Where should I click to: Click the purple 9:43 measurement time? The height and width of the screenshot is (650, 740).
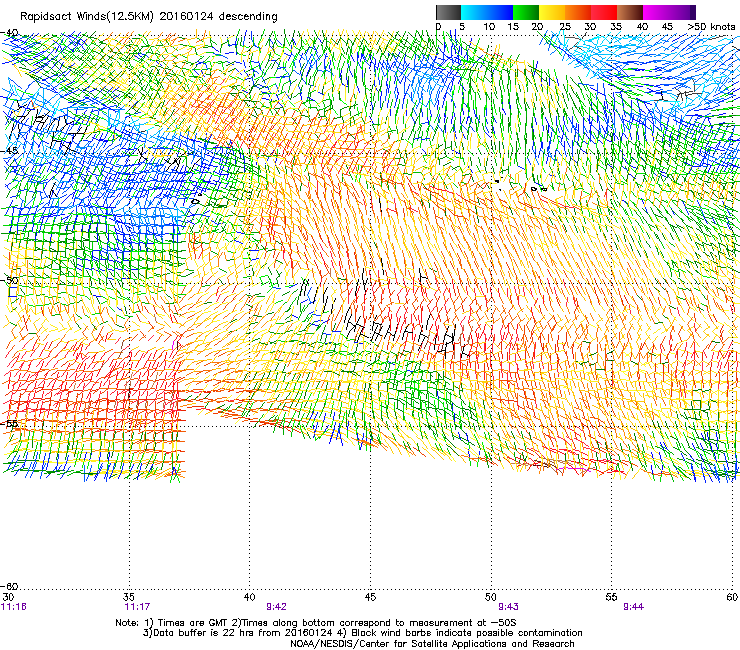[508, 607]
